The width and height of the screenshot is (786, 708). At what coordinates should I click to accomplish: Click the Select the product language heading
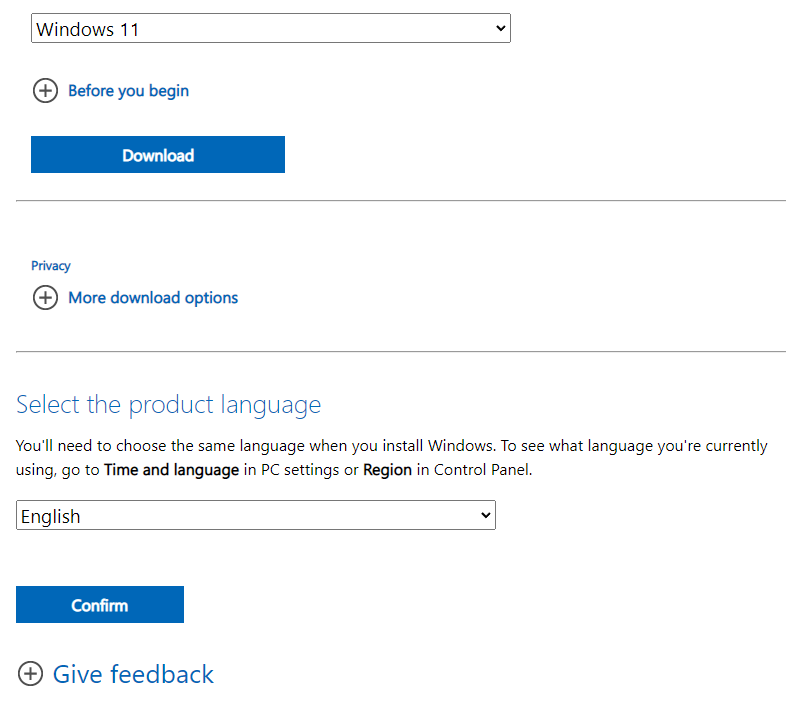(169, 405)
